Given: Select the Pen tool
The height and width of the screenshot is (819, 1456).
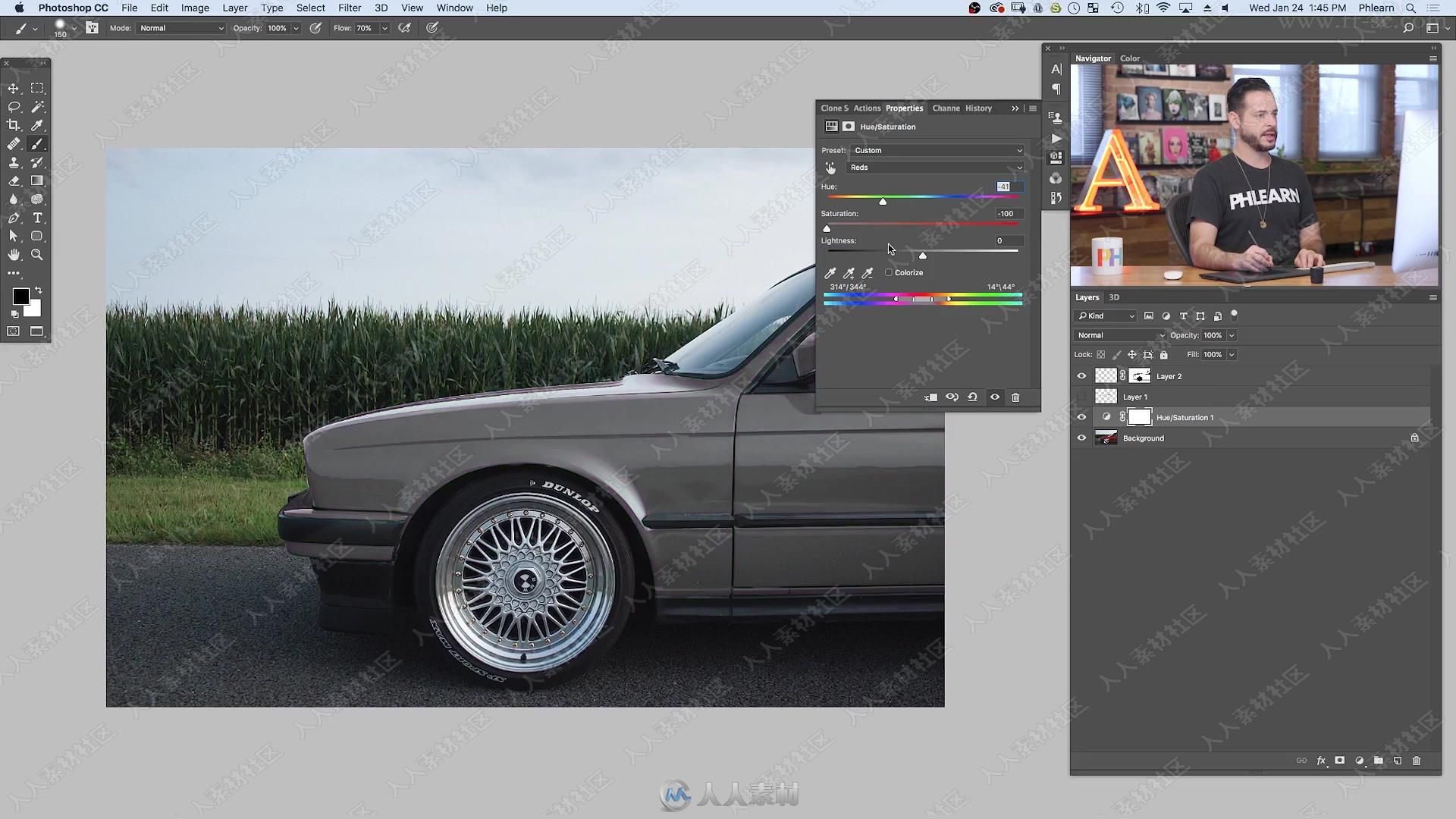Looking at the screenshot, I should (14, 218).
